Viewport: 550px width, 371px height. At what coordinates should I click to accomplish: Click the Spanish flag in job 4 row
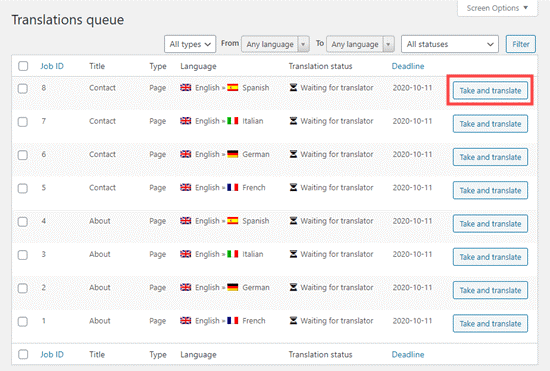tap(233, 221)
